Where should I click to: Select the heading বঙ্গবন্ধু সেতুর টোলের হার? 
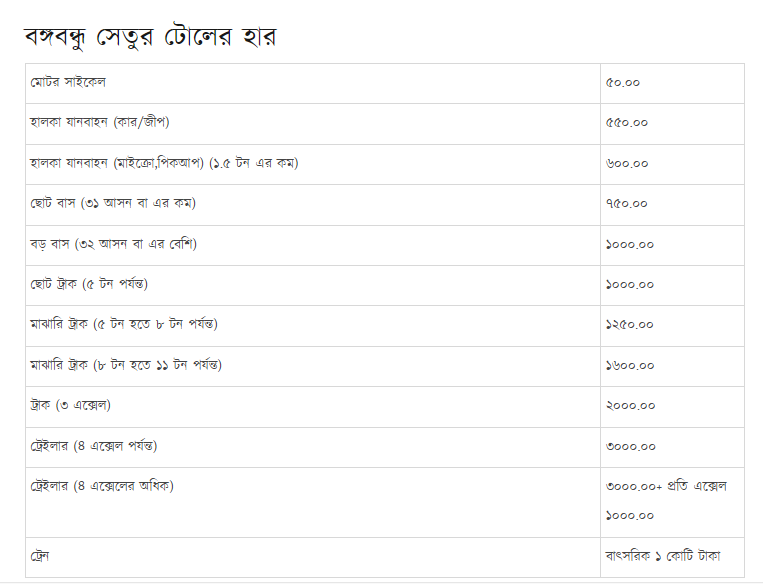coord(150,37)
